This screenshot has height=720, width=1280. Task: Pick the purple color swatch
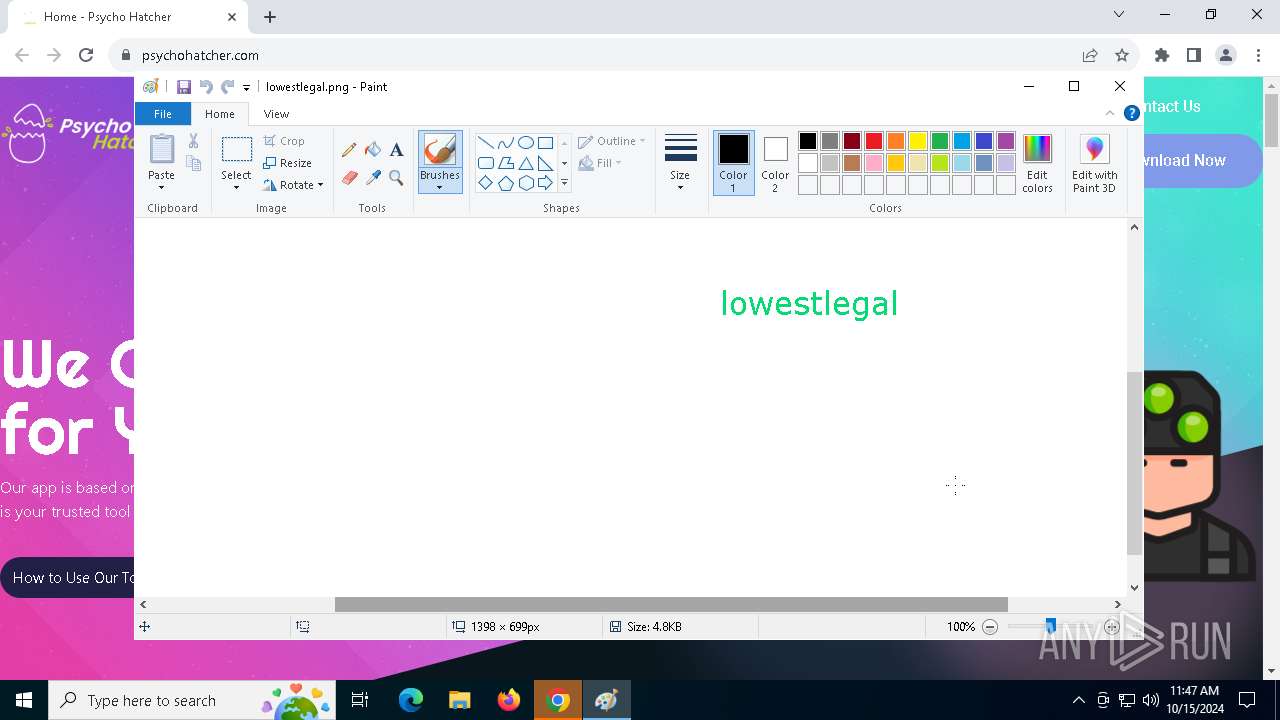[x=1006, y=141]
